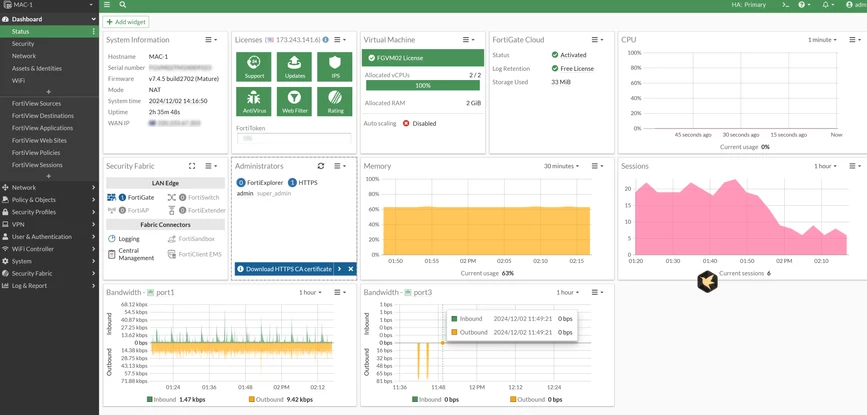Select the IPS license shield tile
The image size is (867, 415).
coord(335,67)
